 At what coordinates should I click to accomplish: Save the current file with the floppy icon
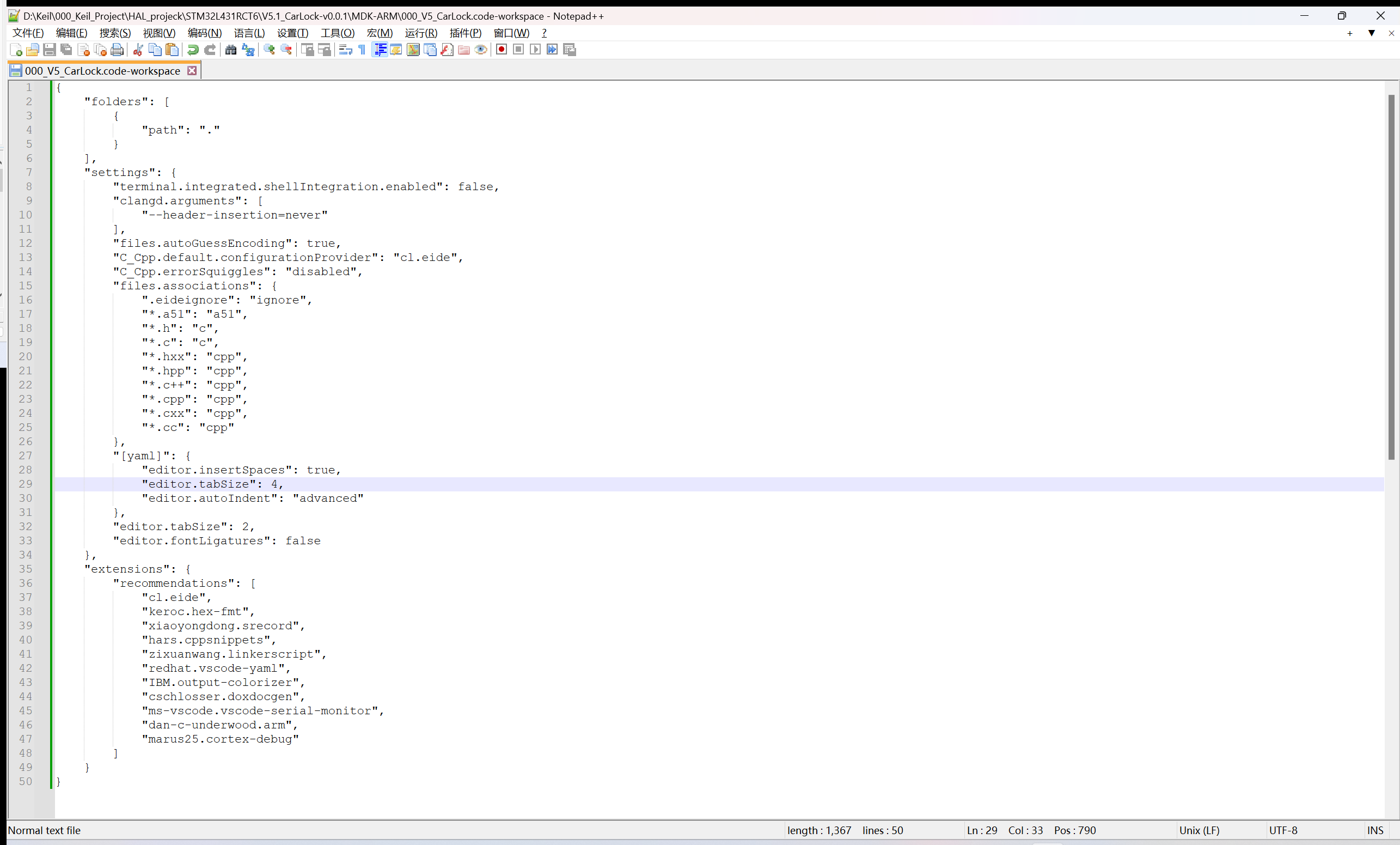50,50
